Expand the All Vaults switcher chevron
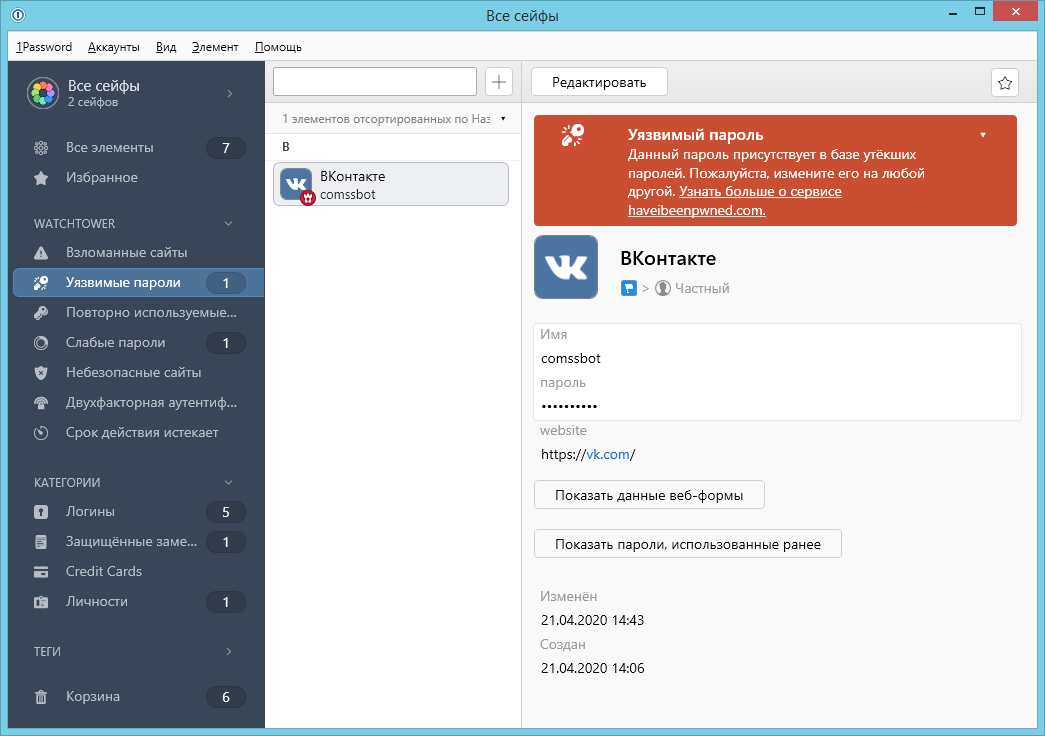The width and height of the screenshot is (1045, 736). 230,93
